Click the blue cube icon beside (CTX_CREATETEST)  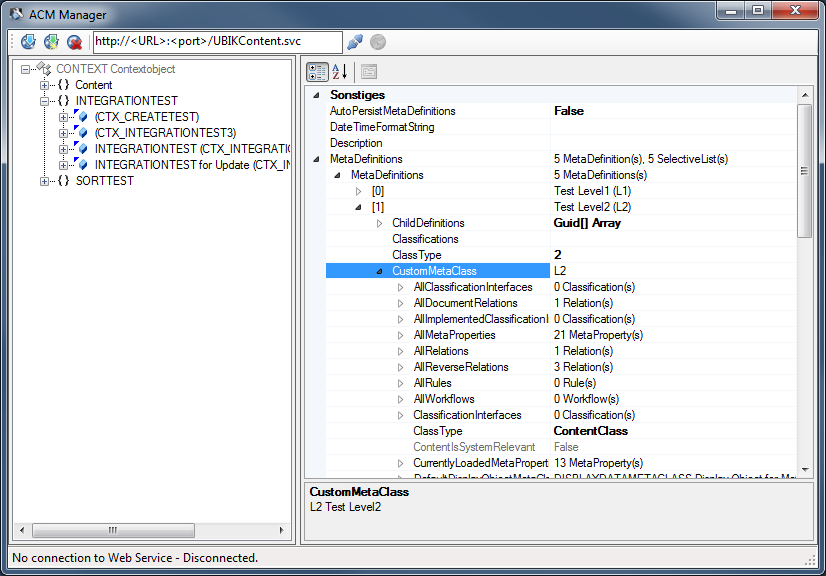pyautogui.click(x=82, y=117)
